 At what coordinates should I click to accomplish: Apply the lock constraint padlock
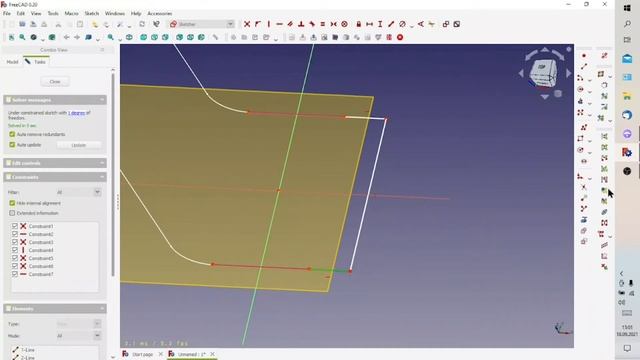click(x=358, y=24)
